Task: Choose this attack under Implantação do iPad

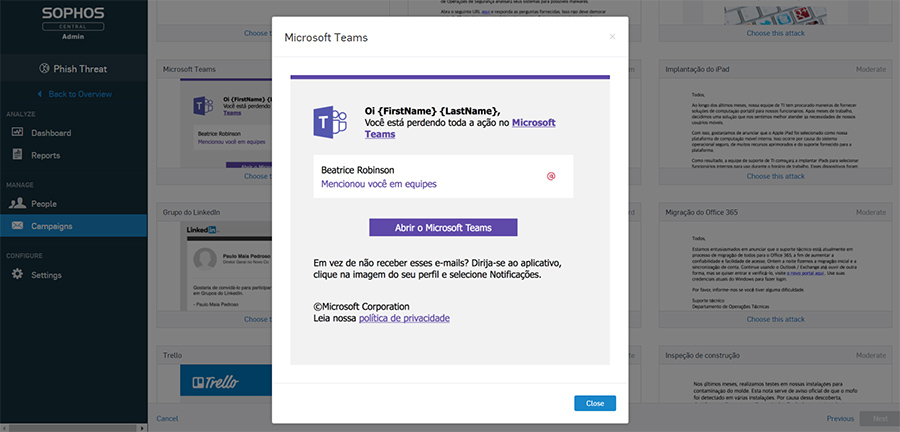Action: click(775, 176)
